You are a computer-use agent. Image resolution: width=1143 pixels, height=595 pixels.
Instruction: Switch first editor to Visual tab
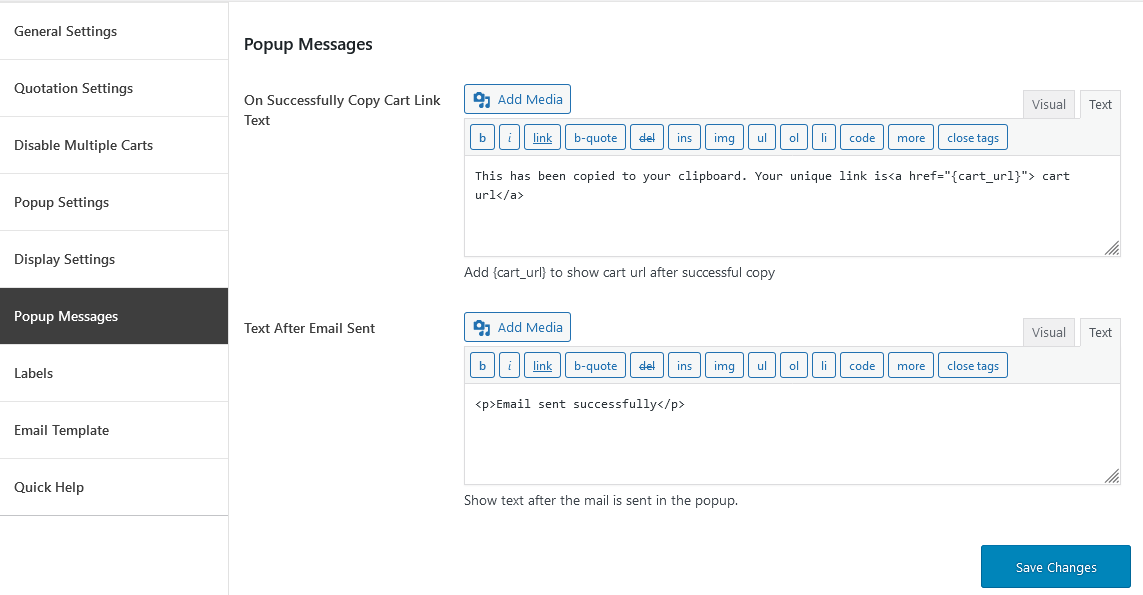pyautogui.click(x=1048, y=104)
